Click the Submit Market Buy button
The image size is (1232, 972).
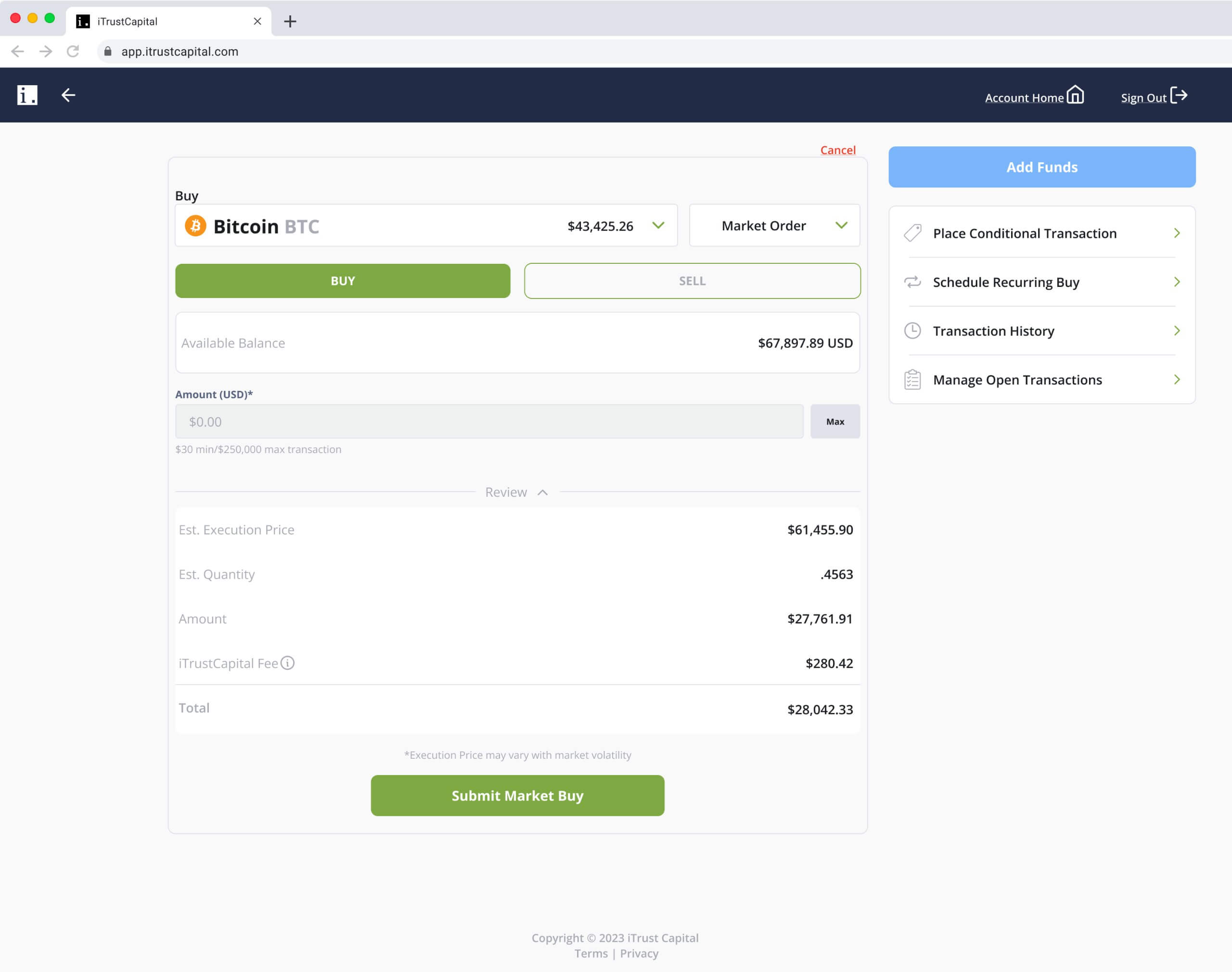coord(518,796)
